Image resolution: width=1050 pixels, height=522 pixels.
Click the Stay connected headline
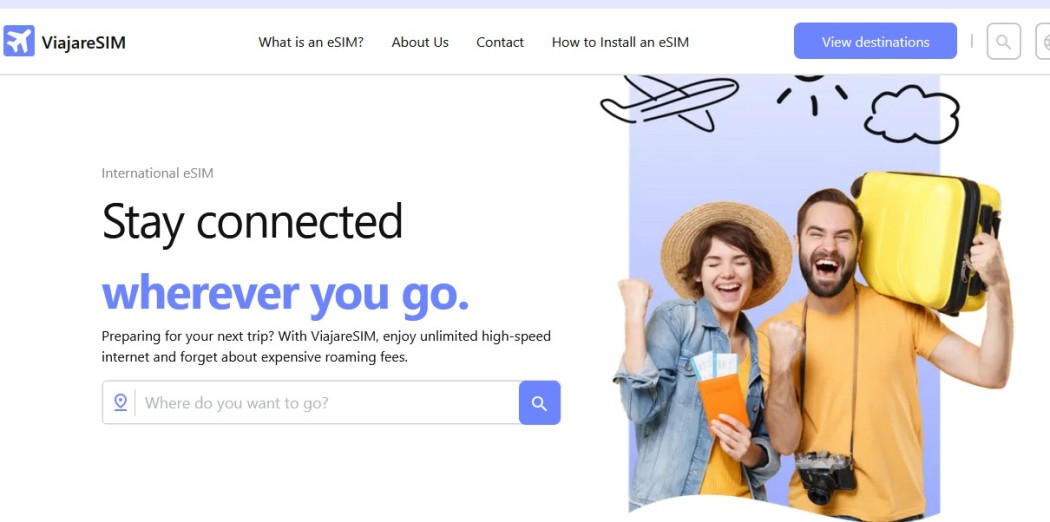point(252,223)
